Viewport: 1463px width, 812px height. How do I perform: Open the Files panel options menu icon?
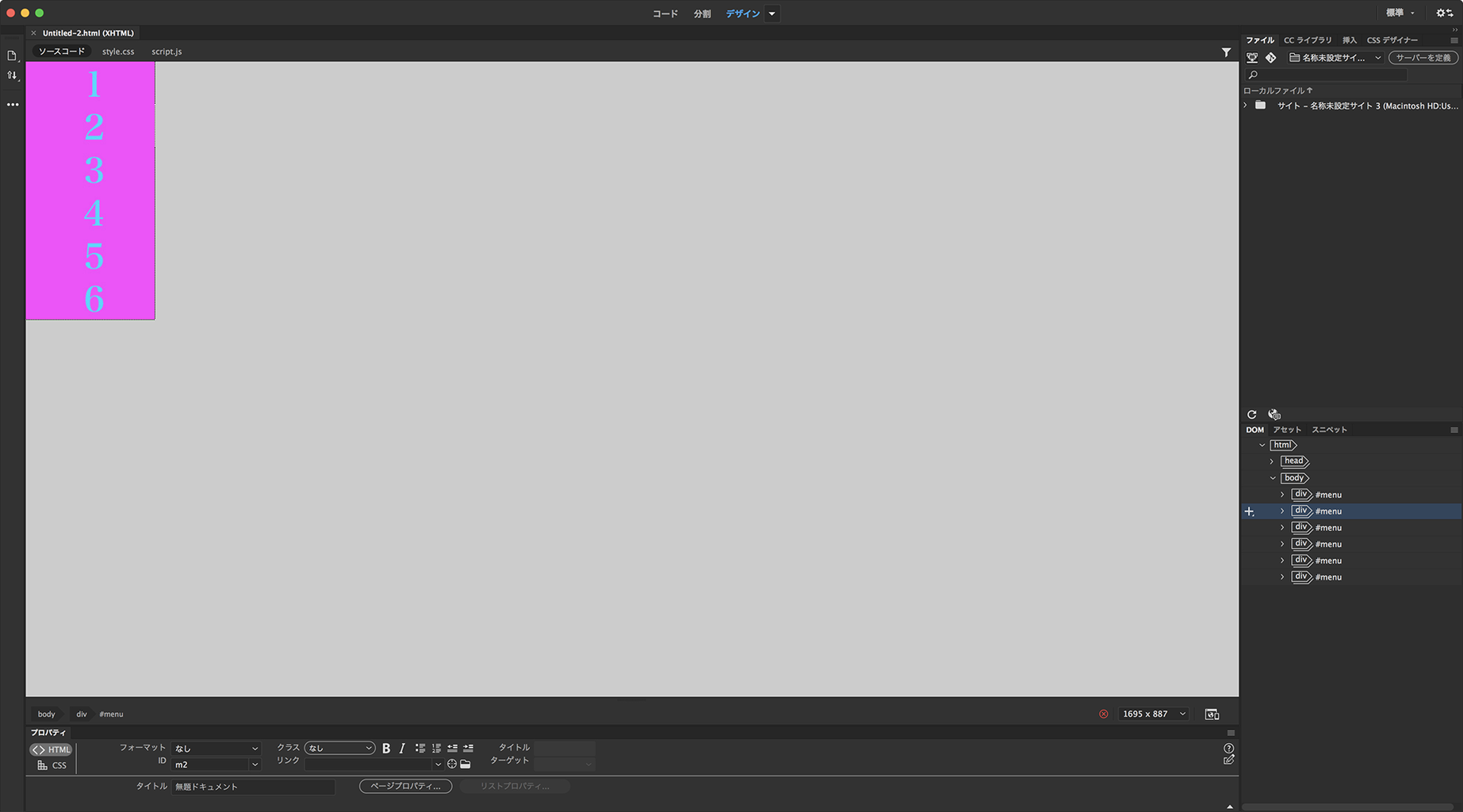pyautogui.click(x=1454, y=40)
